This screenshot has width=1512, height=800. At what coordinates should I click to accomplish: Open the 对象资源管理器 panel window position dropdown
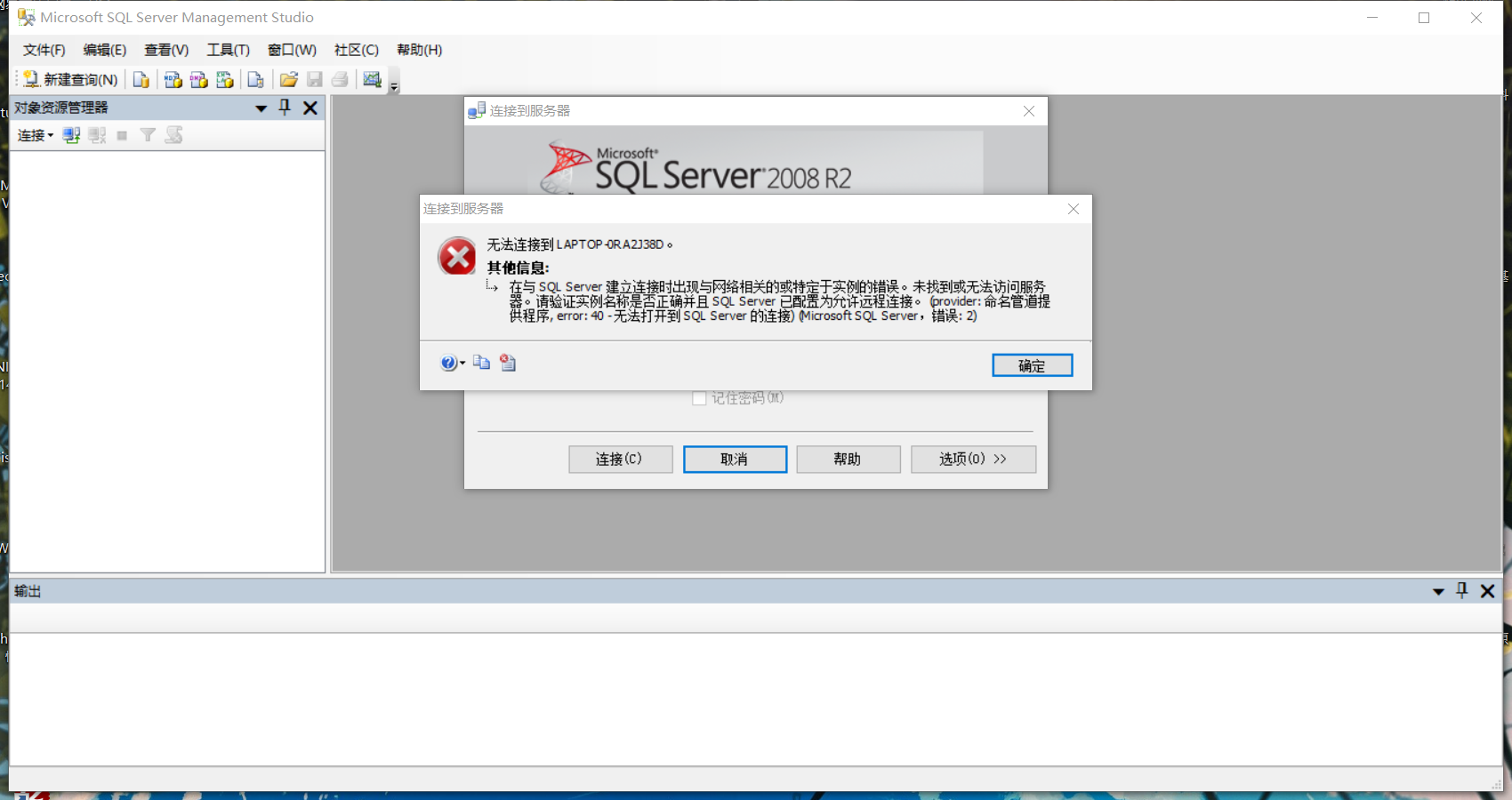point(261,108)
